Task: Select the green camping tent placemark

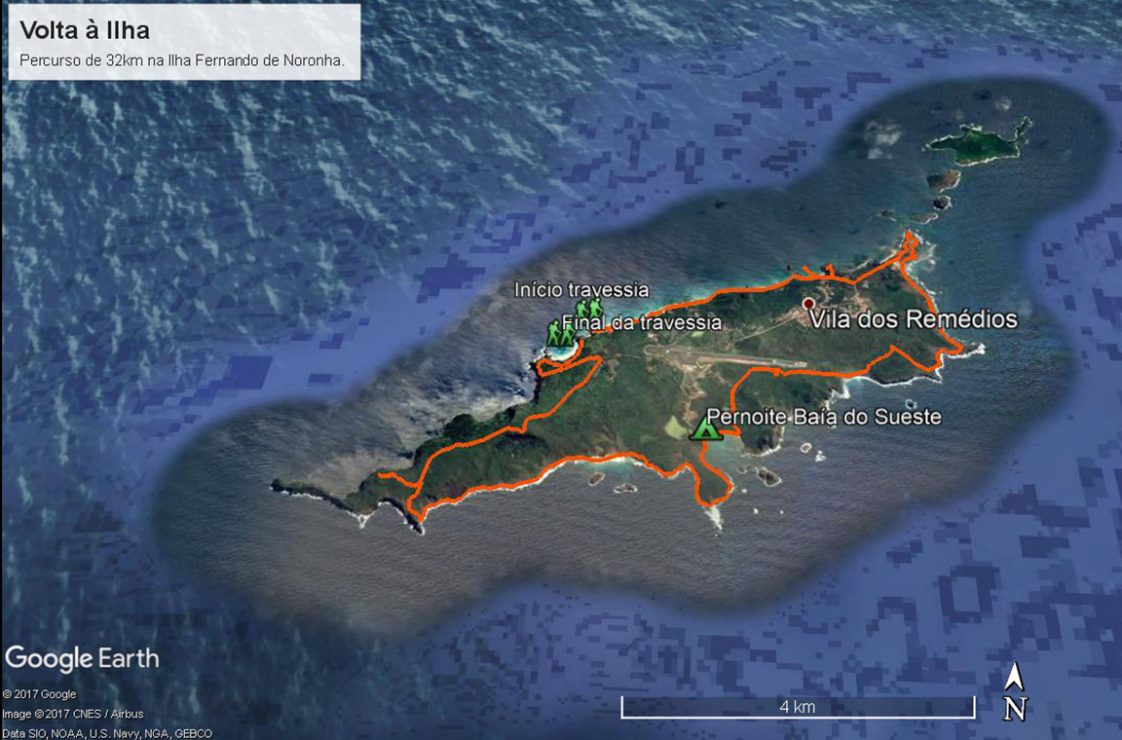Action: tap(705, 429)
